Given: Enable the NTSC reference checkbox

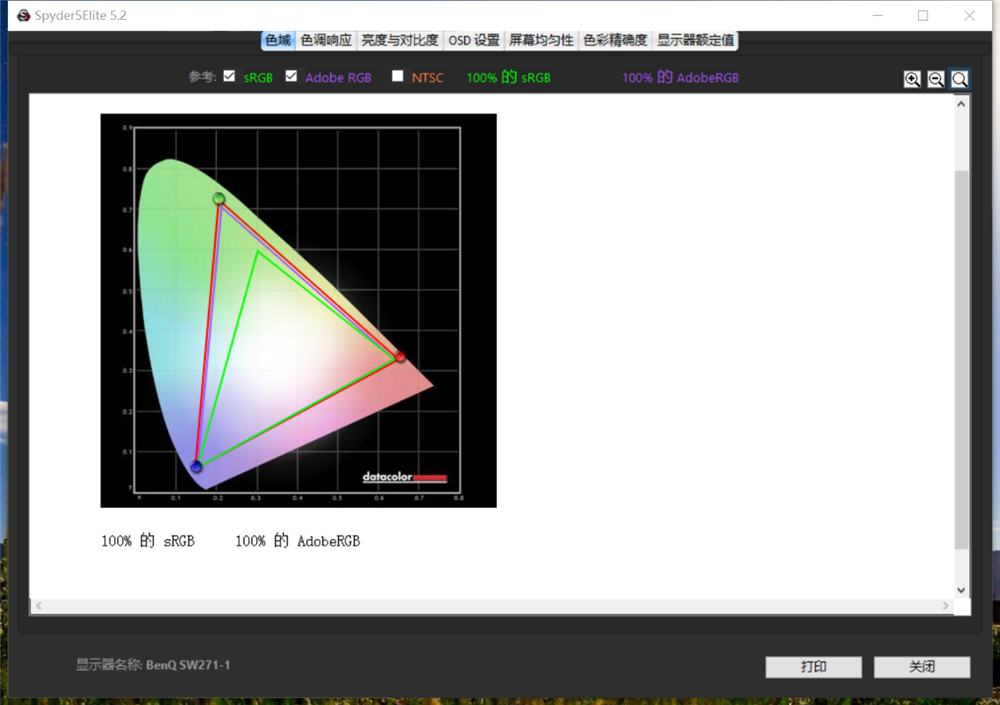Looking at the screenshot, I should click(x=398, y=76).
